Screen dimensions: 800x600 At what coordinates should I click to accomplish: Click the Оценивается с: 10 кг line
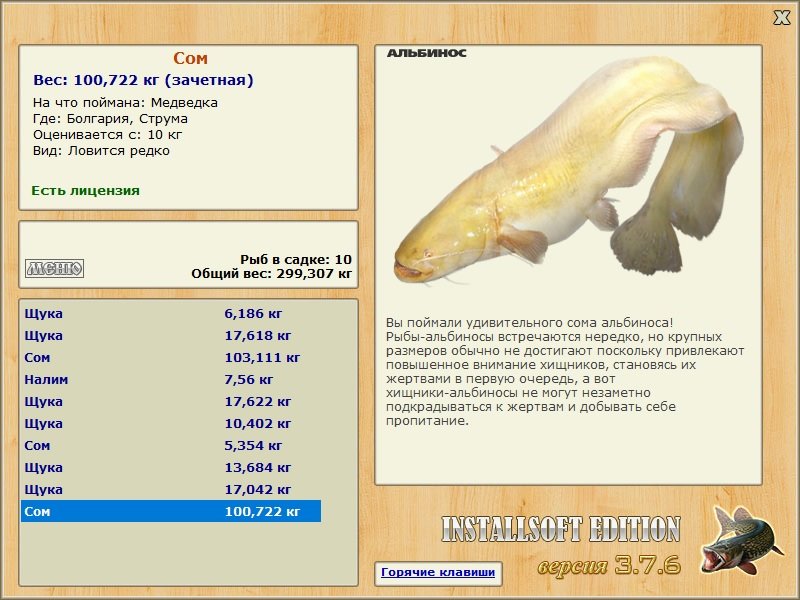[107, 135]
